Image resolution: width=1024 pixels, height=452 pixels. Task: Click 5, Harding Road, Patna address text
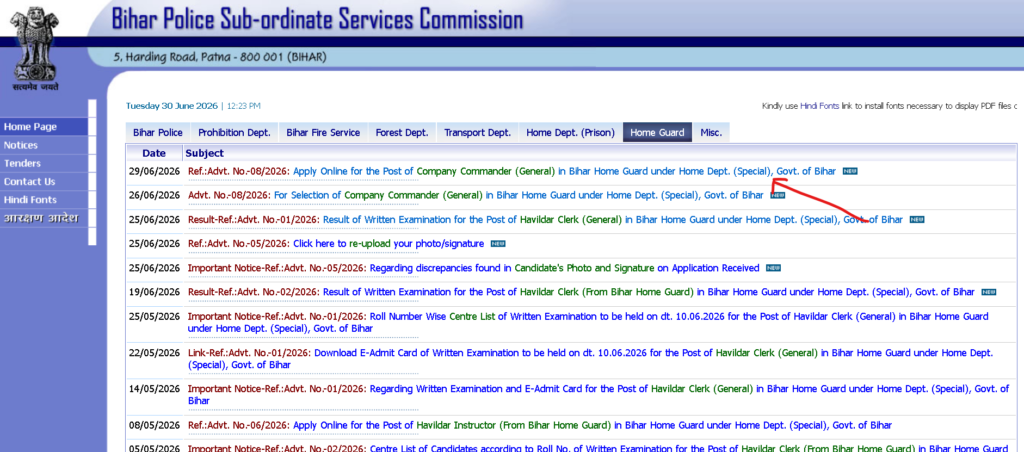pyautogui.click(x=220, y=57)
